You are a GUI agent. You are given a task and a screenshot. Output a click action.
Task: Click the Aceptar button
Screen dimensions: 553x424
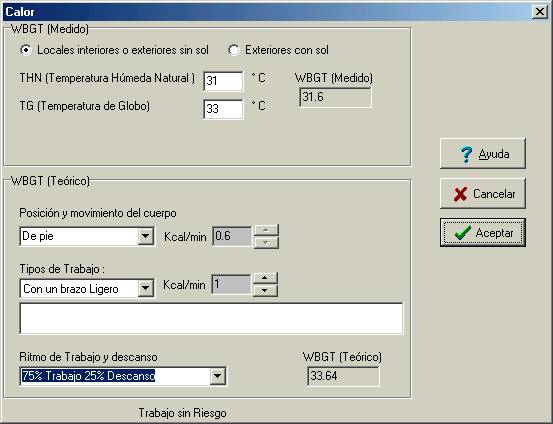[x=483, y=232]
